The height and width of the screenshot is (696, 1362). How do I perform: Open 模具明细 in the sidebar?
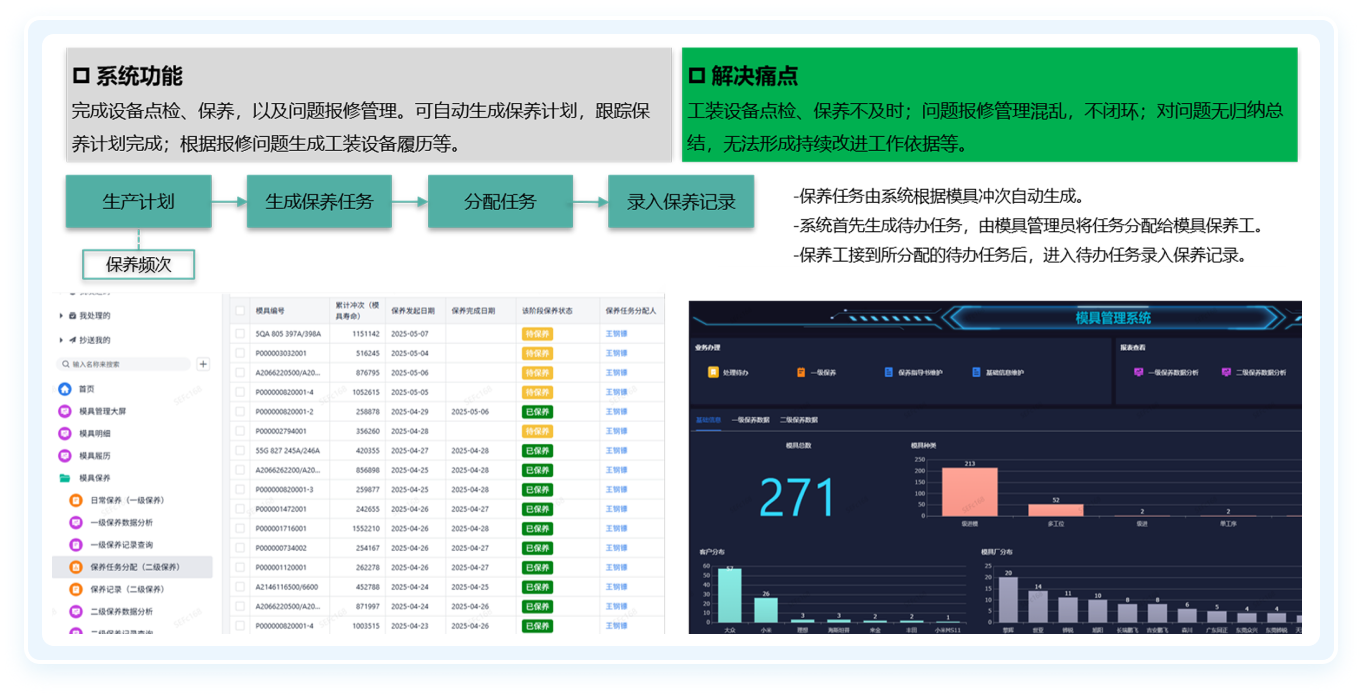coord(94,433)
